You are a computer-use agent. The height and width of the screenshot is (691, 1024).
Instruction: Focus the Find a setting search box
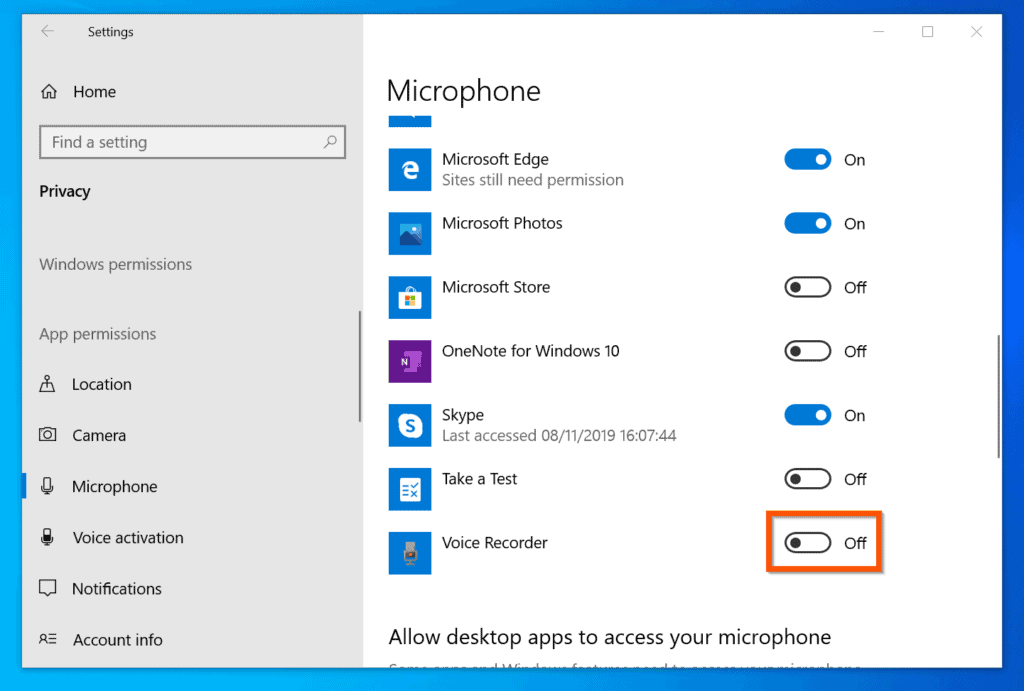(x=192, y=142)
